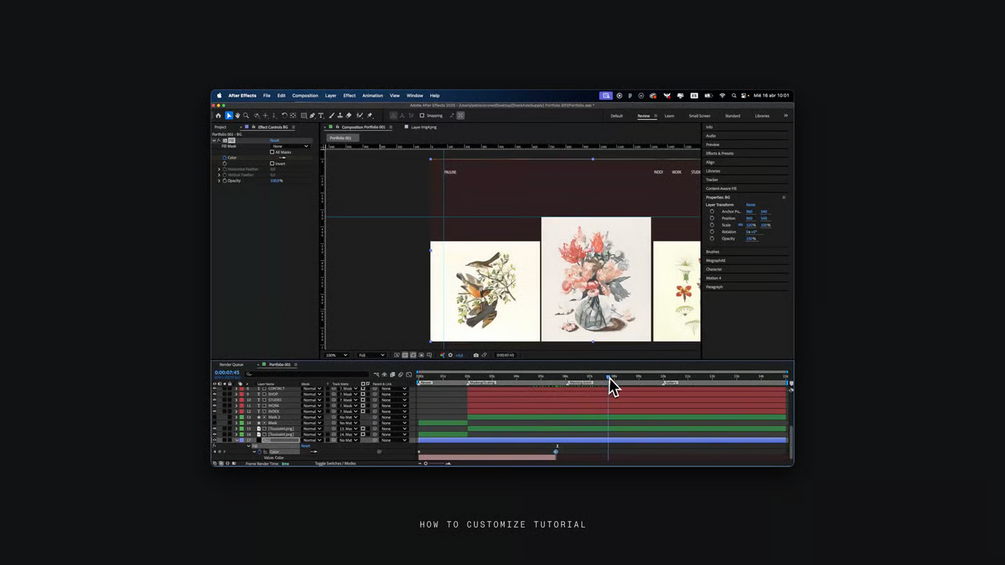Viewport: 1005px width, 565px height.
Task: Open the Composition menu
Action: [x=305, y=95]
